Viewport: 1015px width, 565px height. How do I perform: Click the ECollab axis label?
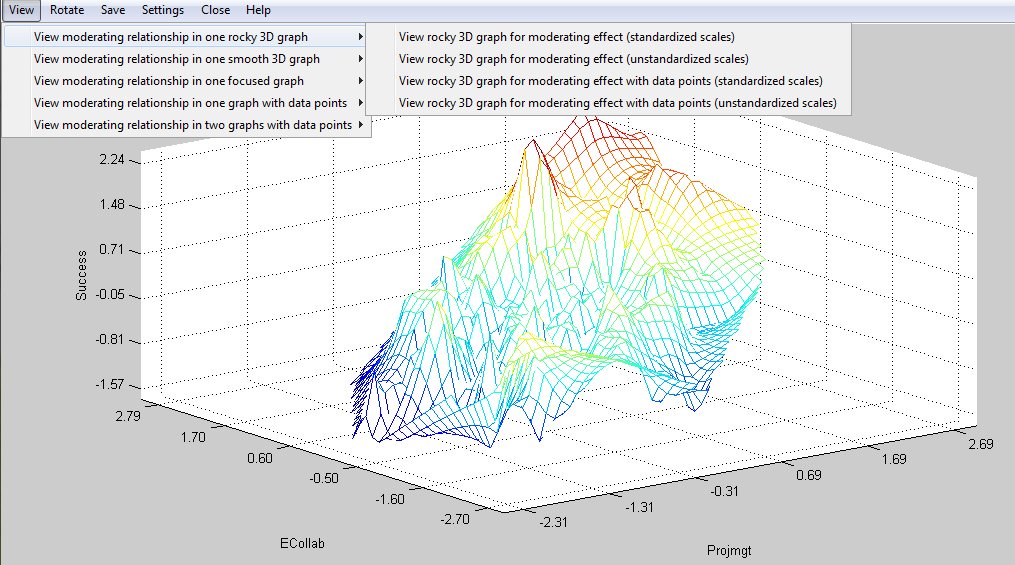click(302, 544)
